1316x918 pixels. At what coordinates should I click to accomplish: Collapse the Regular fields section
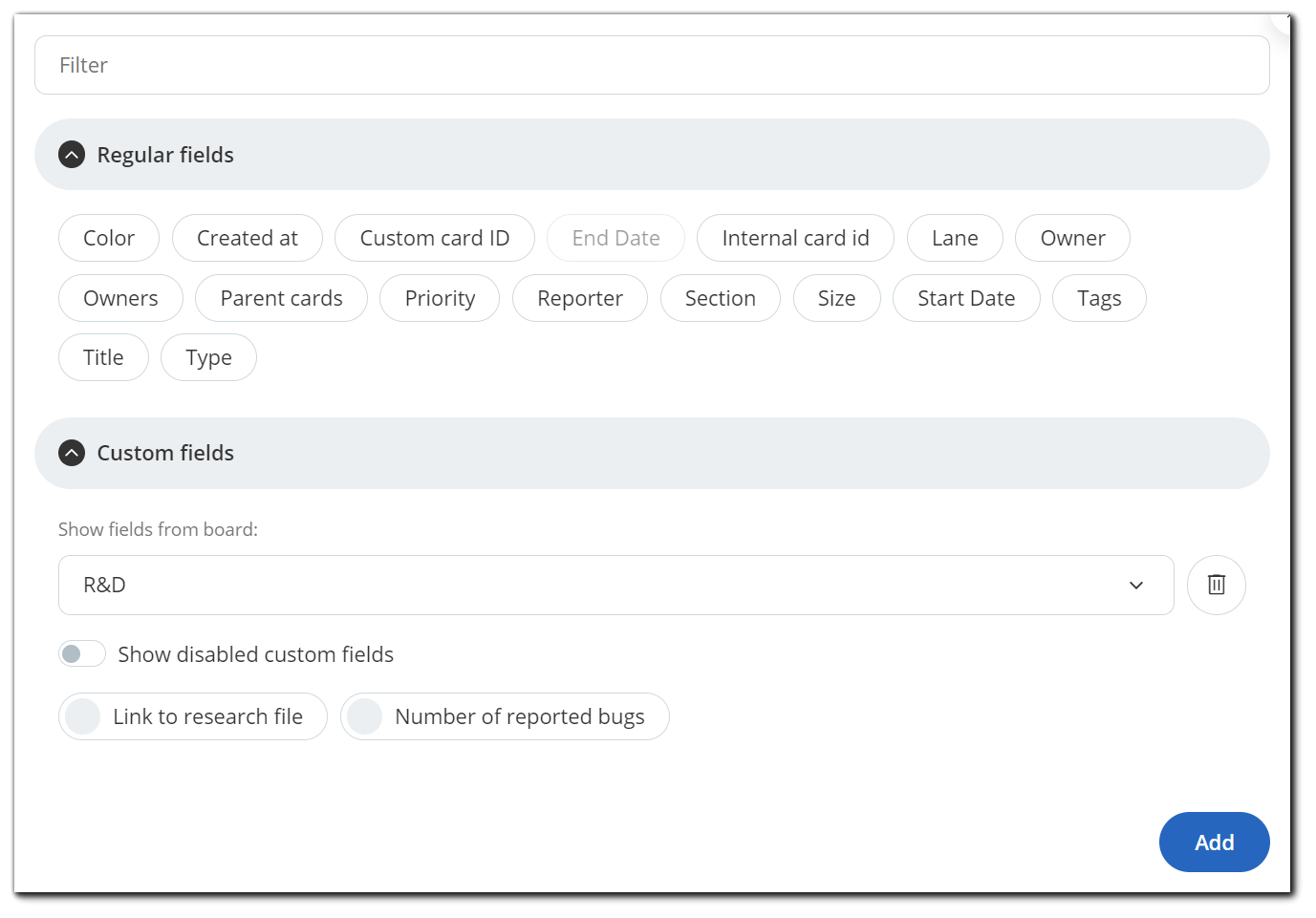(72, 154)
